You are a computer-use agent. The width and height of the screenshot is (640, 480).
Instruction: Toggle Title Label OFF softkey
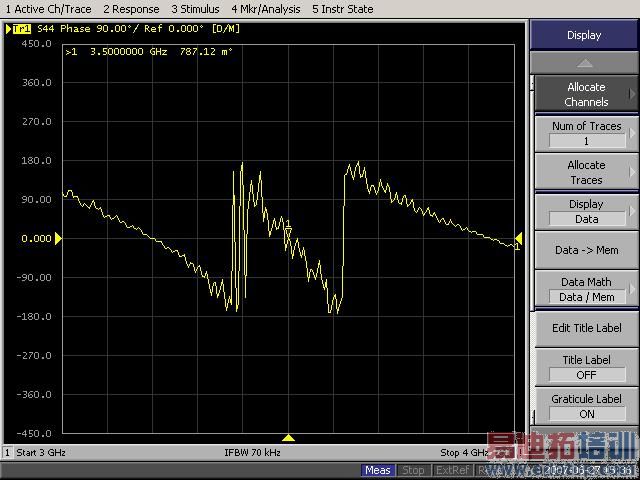pyautogui.click(x=586, y=367)
